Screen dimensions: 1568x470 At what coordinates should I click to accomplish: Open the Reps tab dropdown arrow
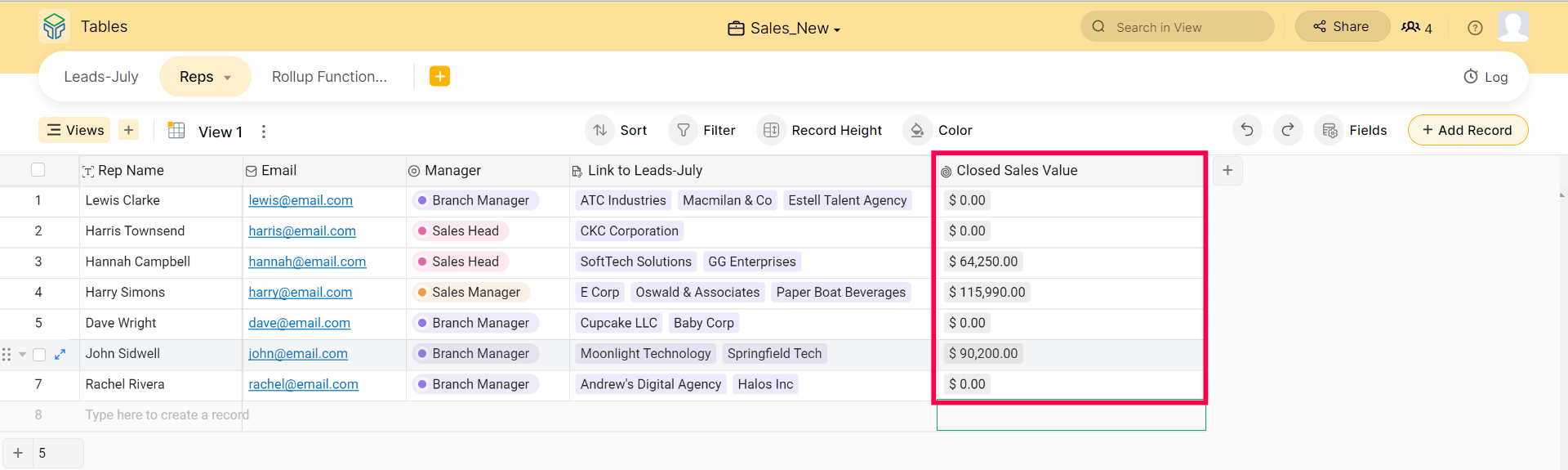(x=228, y=78)
